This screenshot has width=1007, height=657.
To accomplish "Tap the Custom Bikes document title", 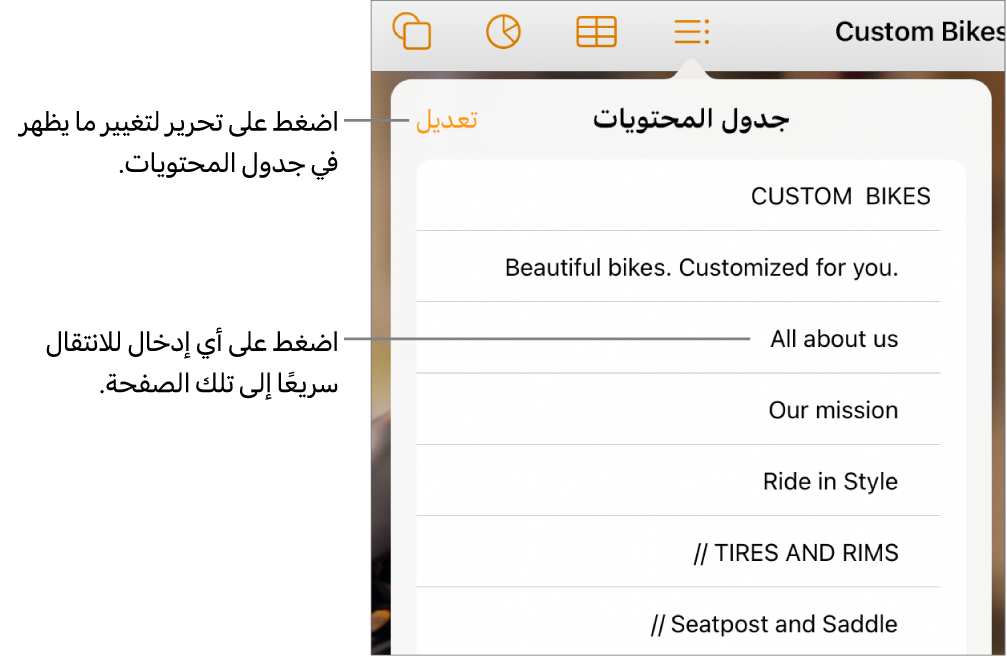I will click(x=920, y=31).
